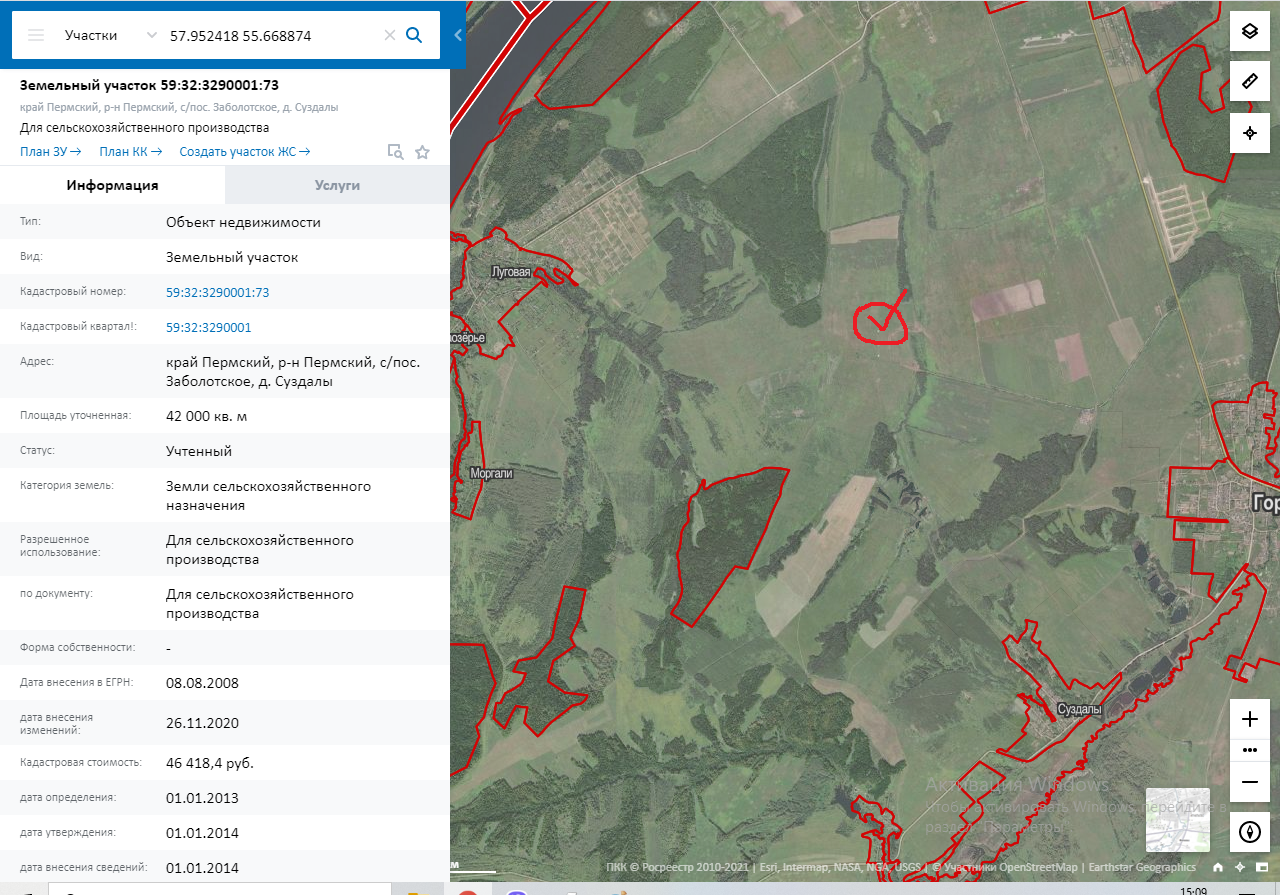Click the EGRN entry date 08.08.2008

click(x=202, y=683)
